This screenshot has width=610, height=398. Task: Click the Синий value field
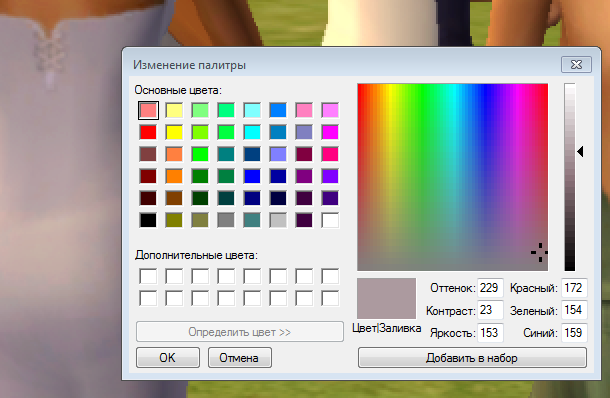point(574,333)
